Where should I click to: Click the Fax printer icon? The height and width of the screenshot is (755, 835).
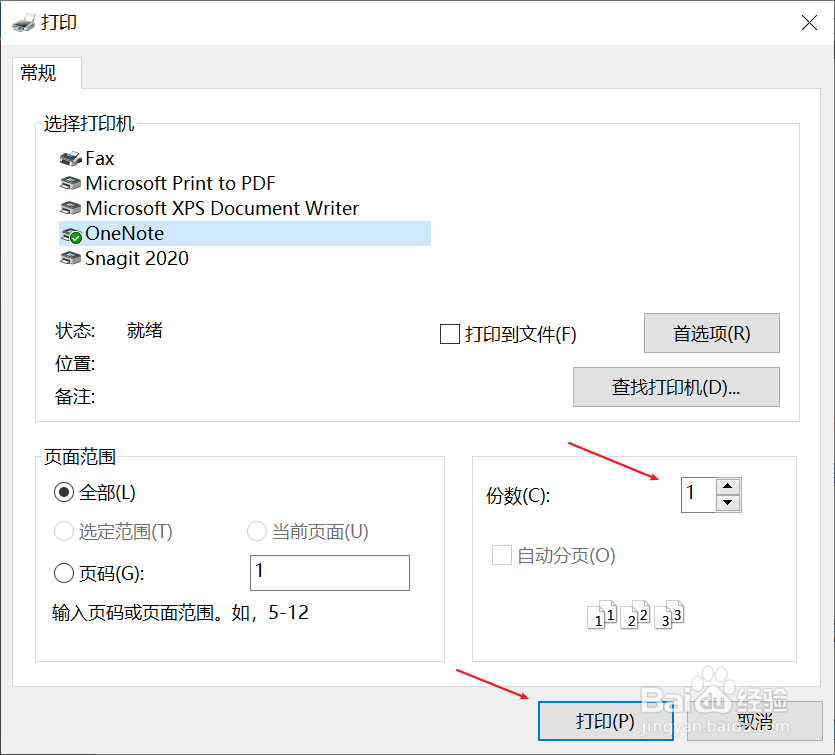tap(71, 158)
